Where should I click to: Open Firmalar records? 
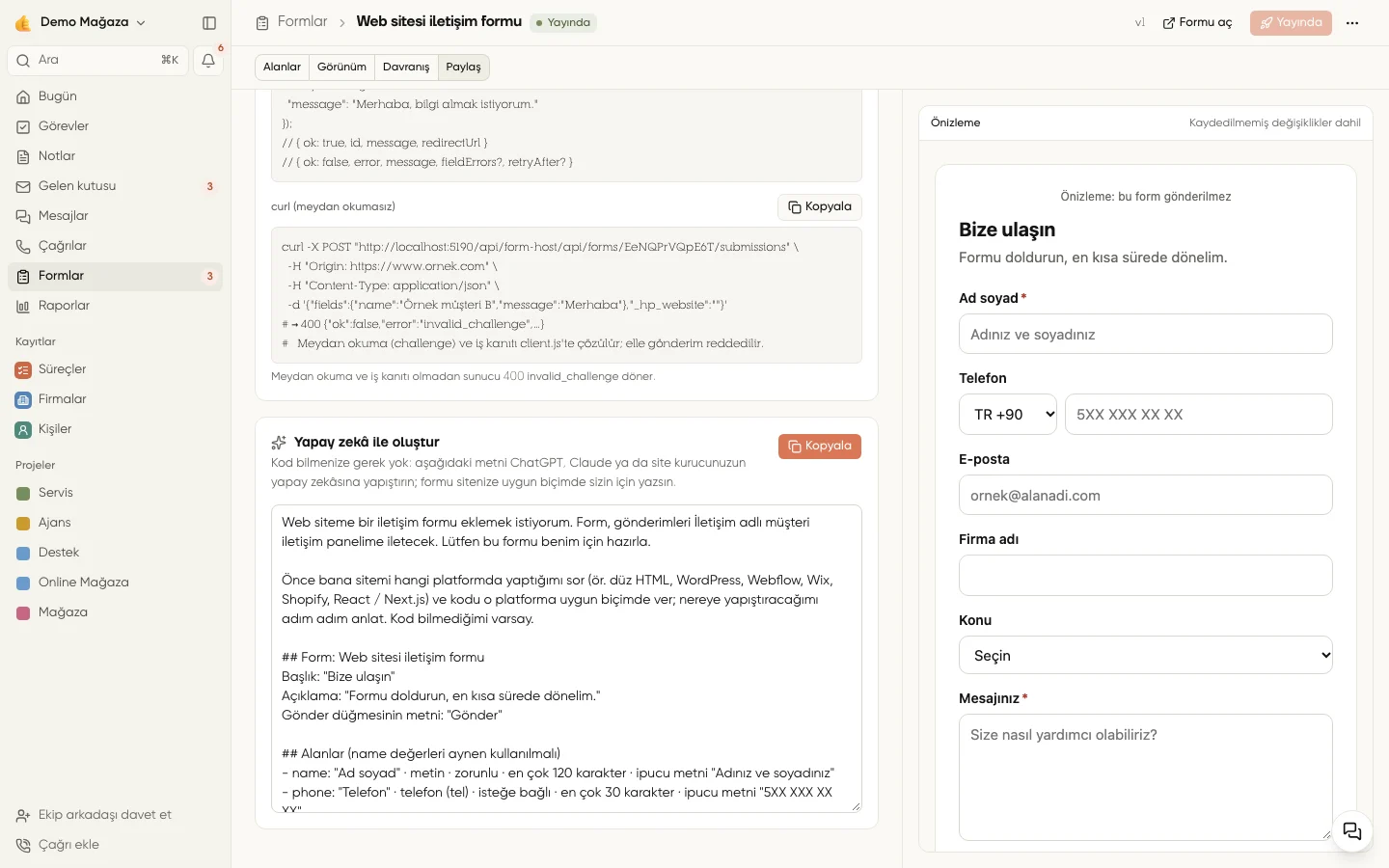pos(115,399)
